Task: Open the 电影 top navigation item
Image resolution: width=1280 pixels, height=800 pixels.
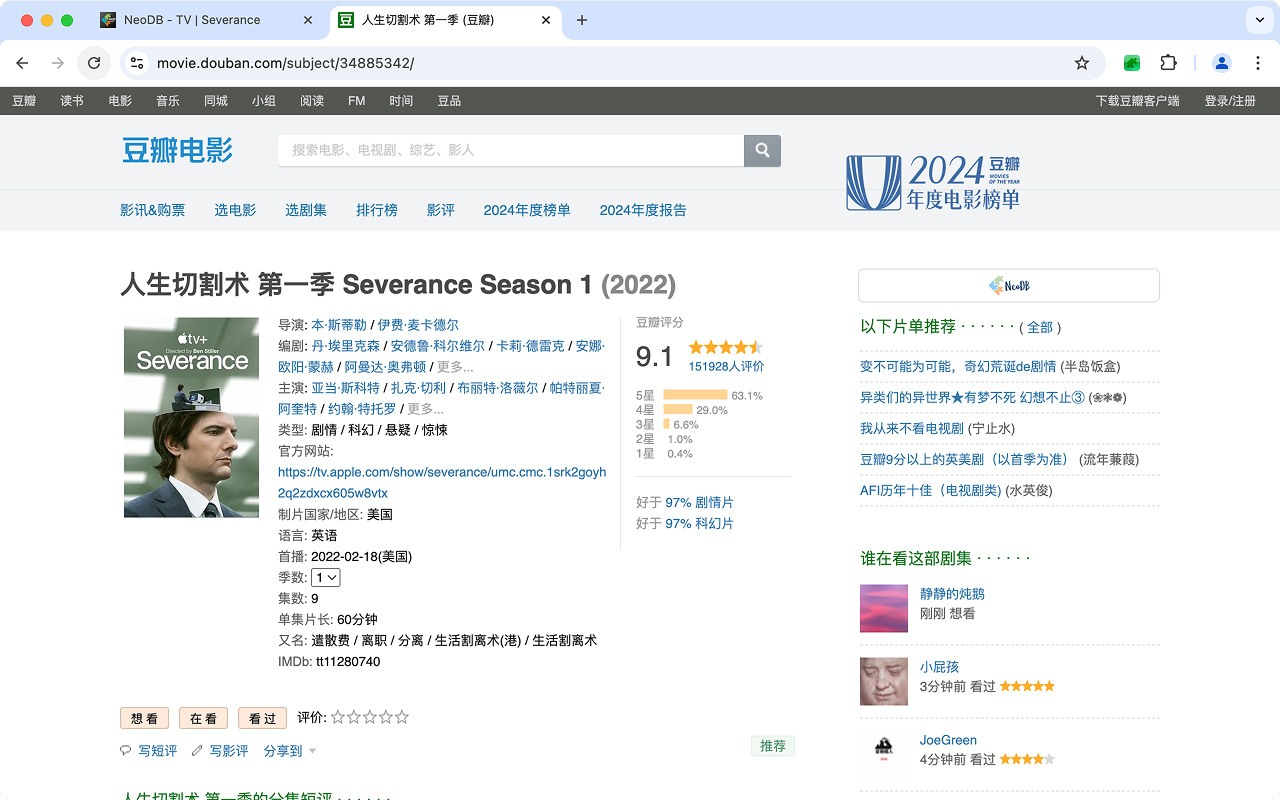Action: click(120, 101)
